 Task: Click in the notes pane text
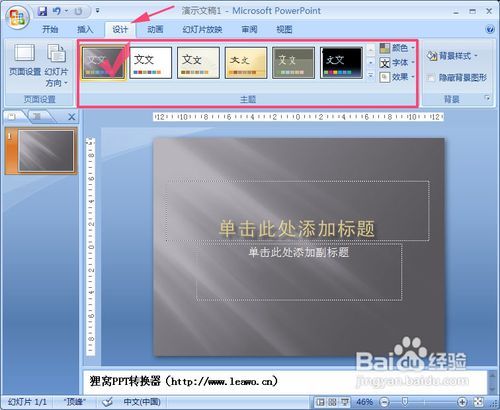(183, 381)
